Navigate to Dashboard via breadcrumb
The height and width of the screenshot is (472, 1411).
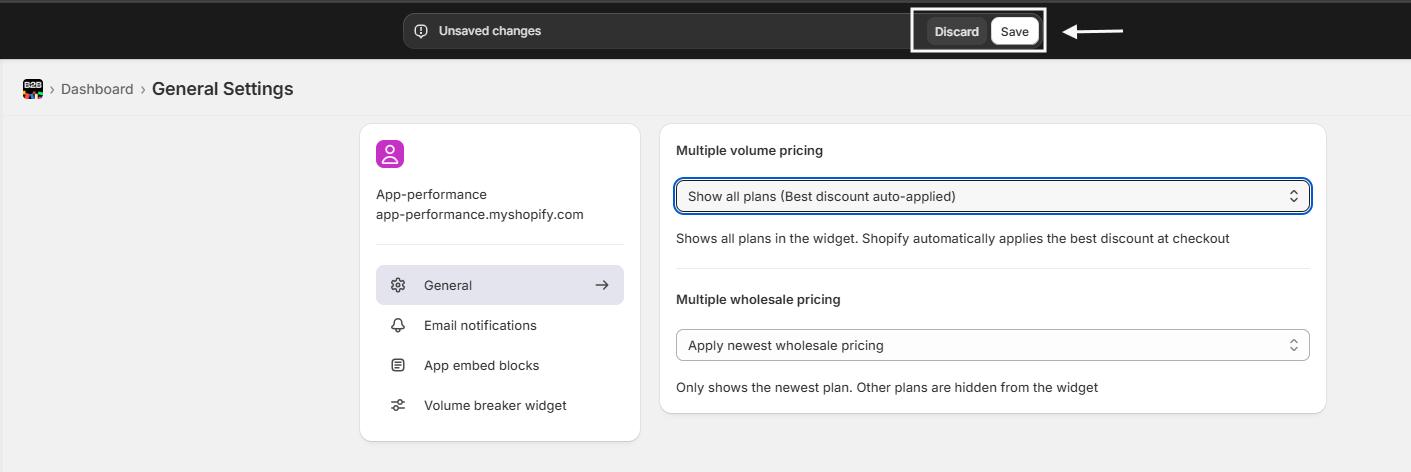pos(97,89)
